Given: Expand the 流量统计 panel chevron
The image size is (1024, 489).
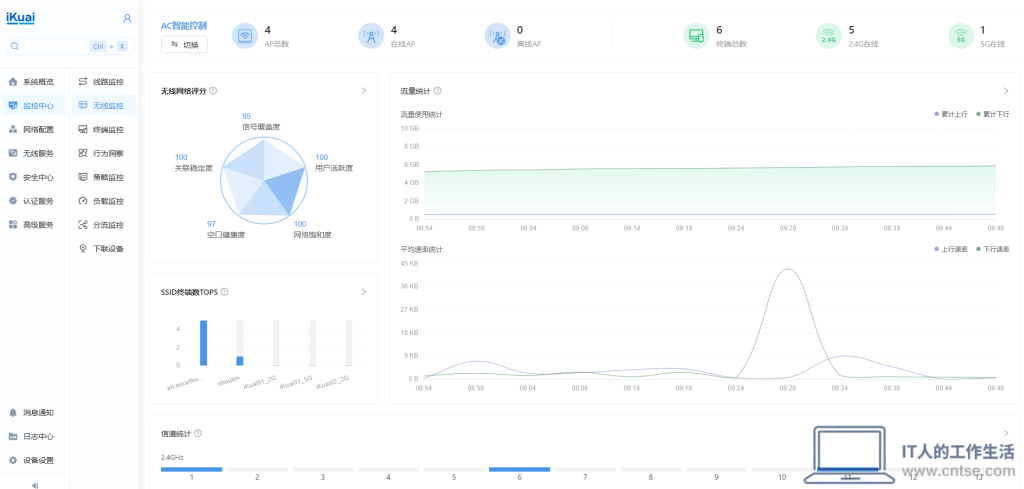Looking at the screenshot, I should 1006,91.
